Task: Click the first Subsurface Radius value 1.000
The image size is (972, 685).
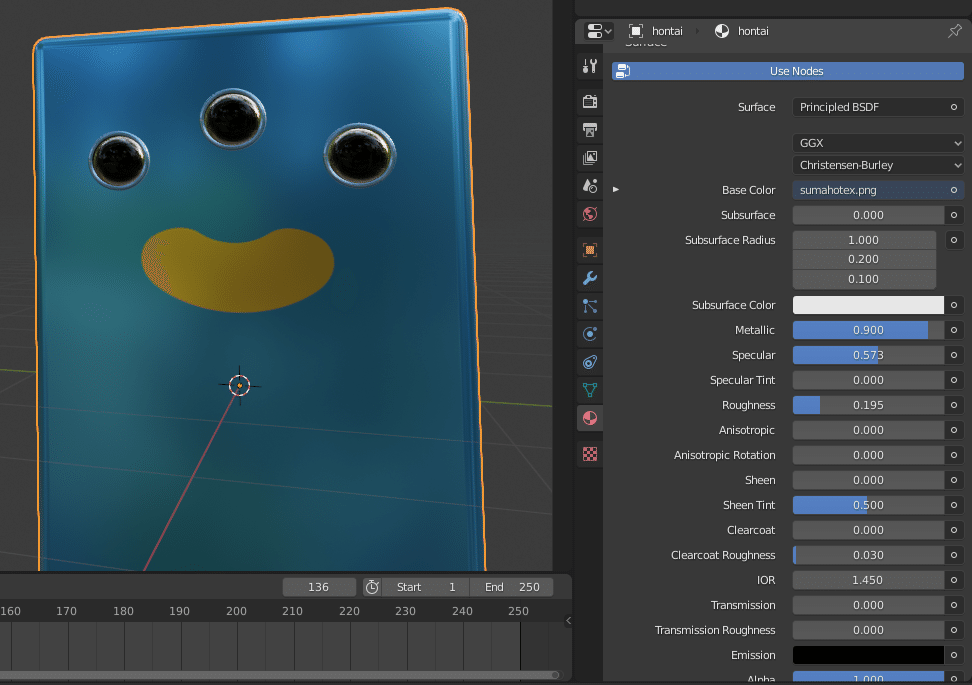Action: click(x=864, y=240)
